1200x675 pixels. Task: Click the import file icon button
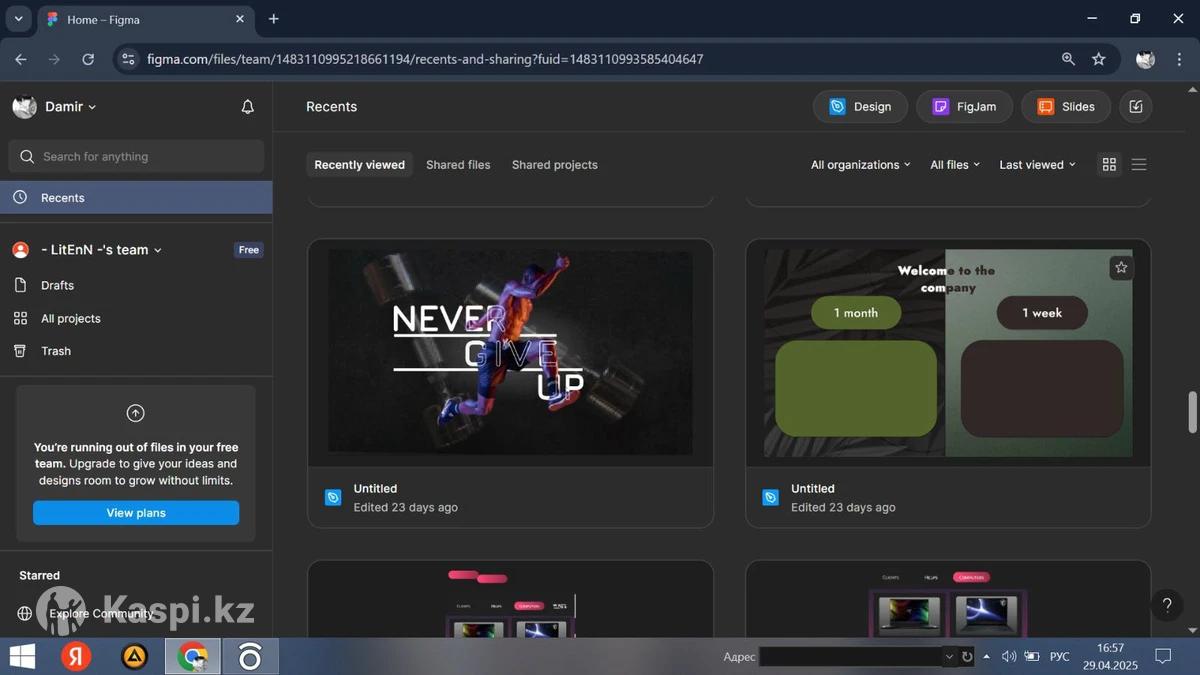pyautogui.click(x=1136, y=107)
